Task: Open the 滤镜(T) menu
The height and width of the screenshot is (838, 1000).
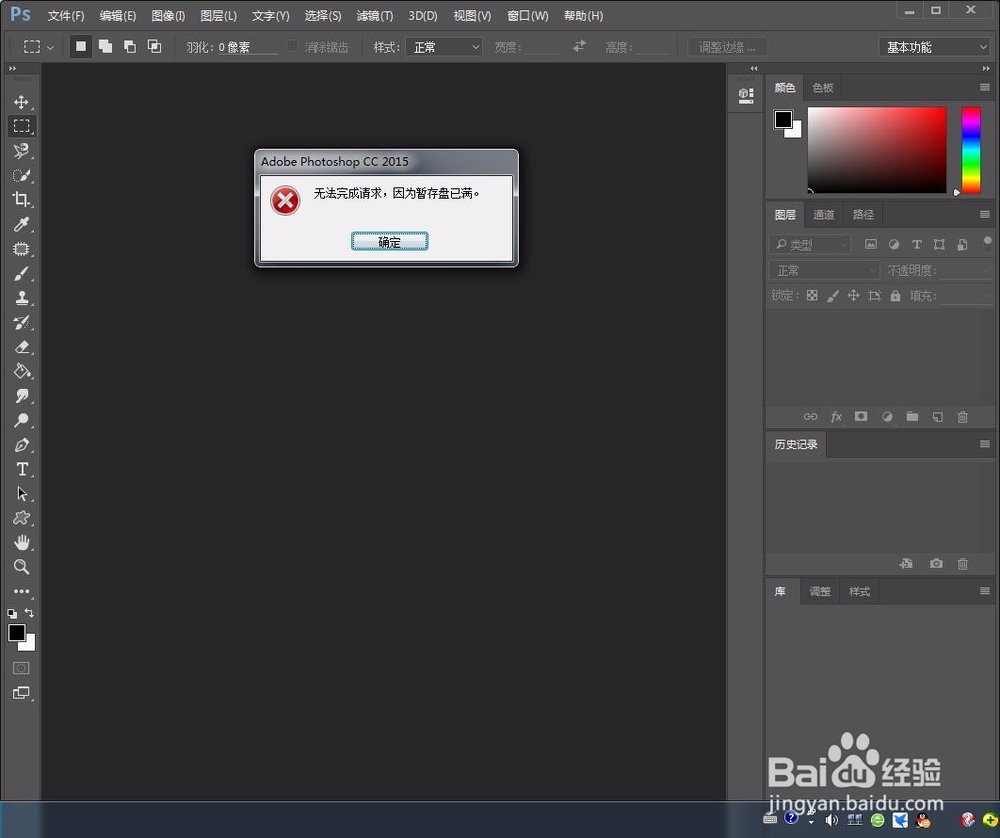Action: click(x=374, y=16)
